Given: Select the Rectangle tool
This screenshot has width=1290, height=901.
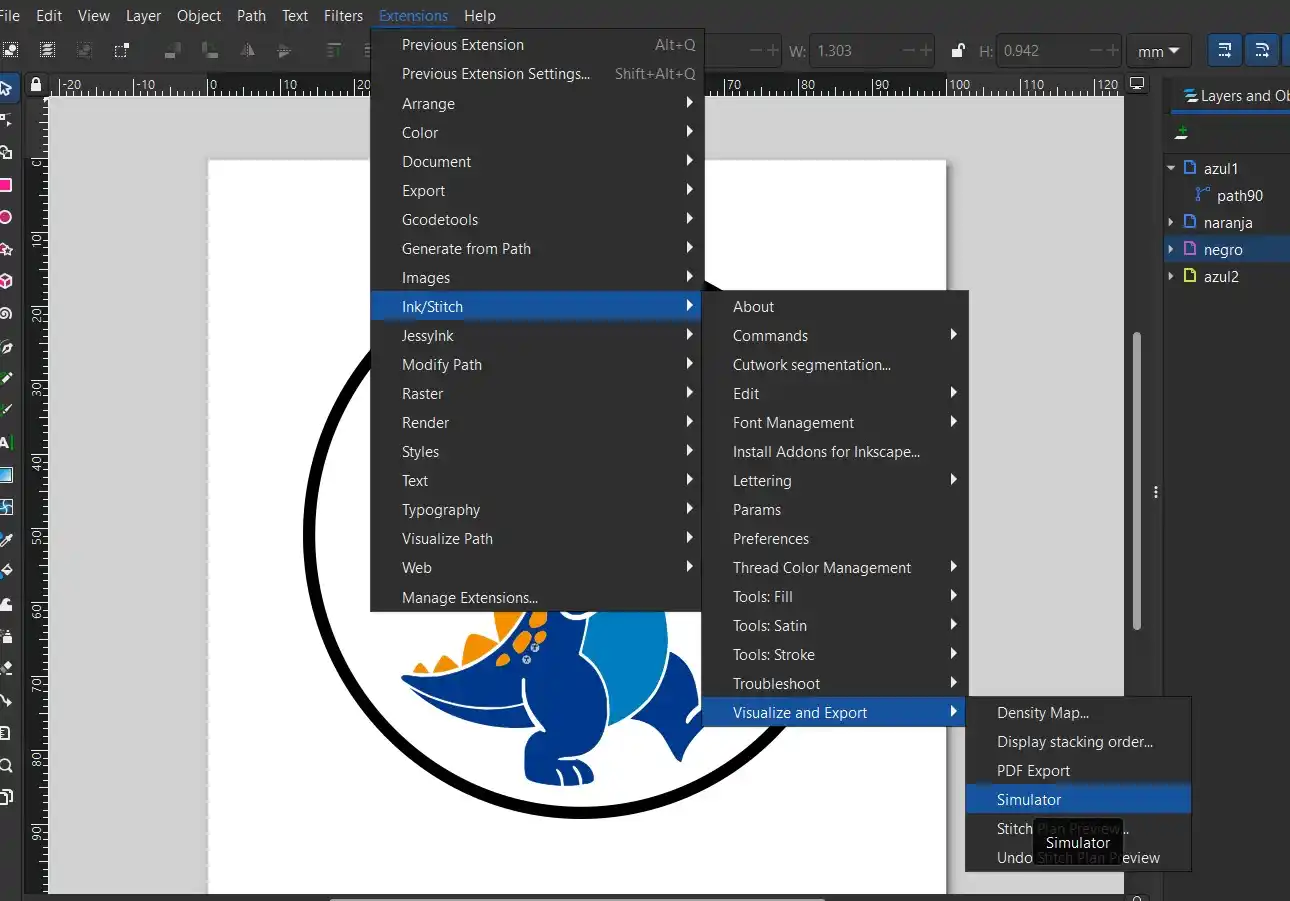Looking at the screenshot, I should point(5,185).
